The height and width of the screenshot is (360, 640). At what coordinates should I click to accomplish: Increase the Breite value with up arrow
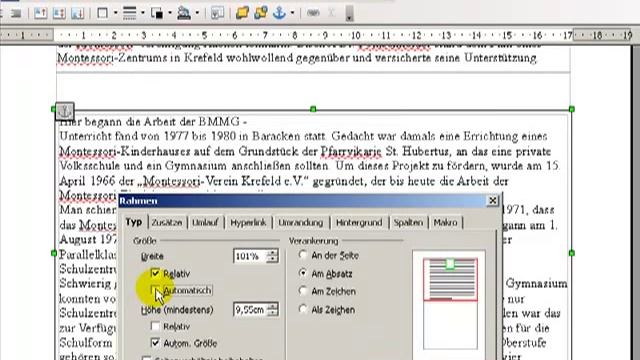point(272,253)
